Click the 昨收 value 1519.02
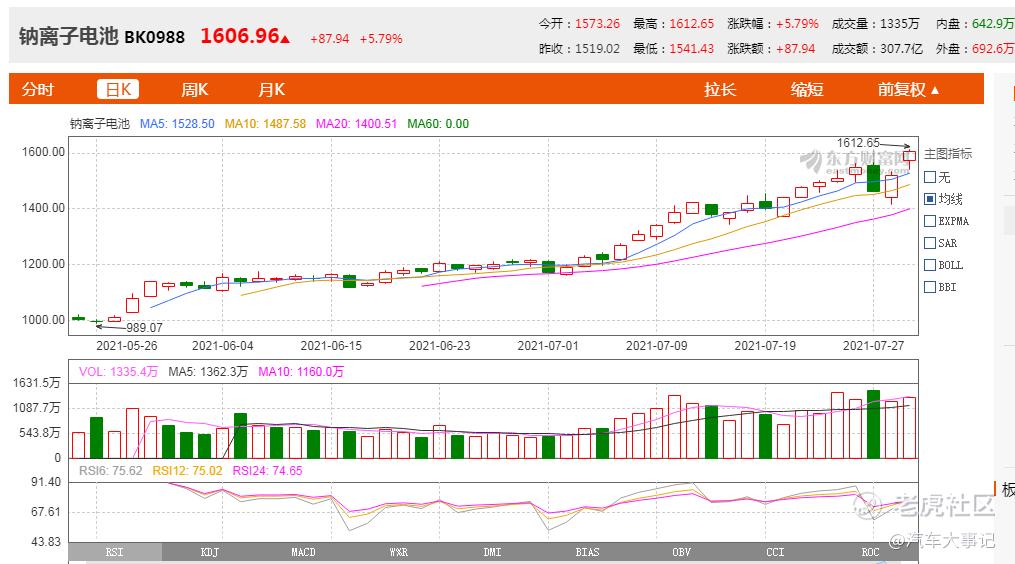This screenshot has height=564, width=1015. (x=597, y=49)
